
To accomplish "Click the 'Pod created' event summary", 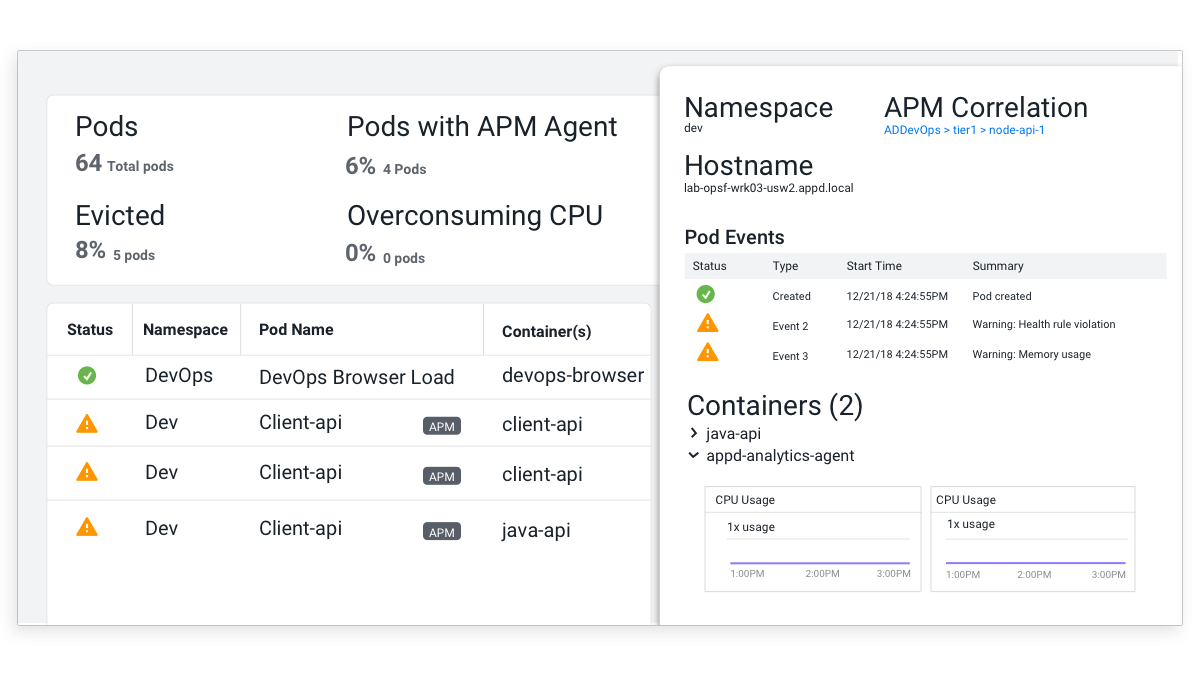I will tap(1002, 296).
